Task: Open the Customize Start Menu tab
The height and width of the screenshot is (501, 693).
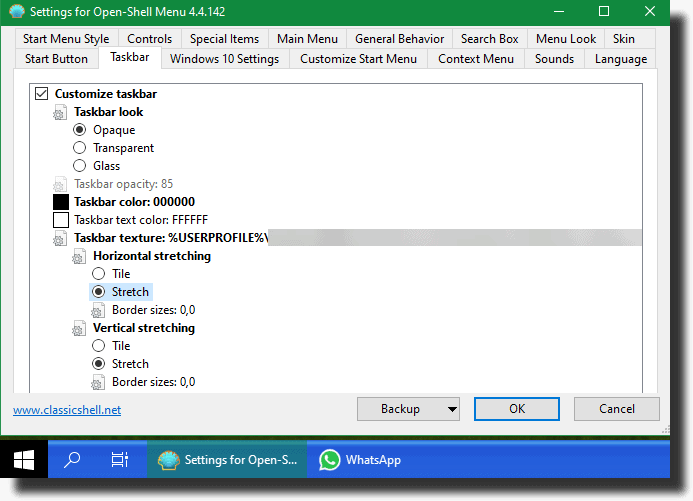Action: [358, 59]
